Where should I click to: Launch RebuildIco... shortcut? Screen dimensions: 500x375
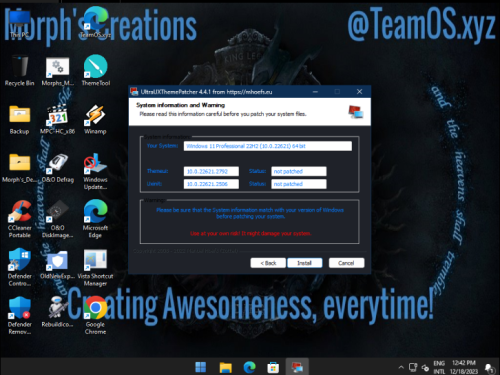click(x=57, y=312)
